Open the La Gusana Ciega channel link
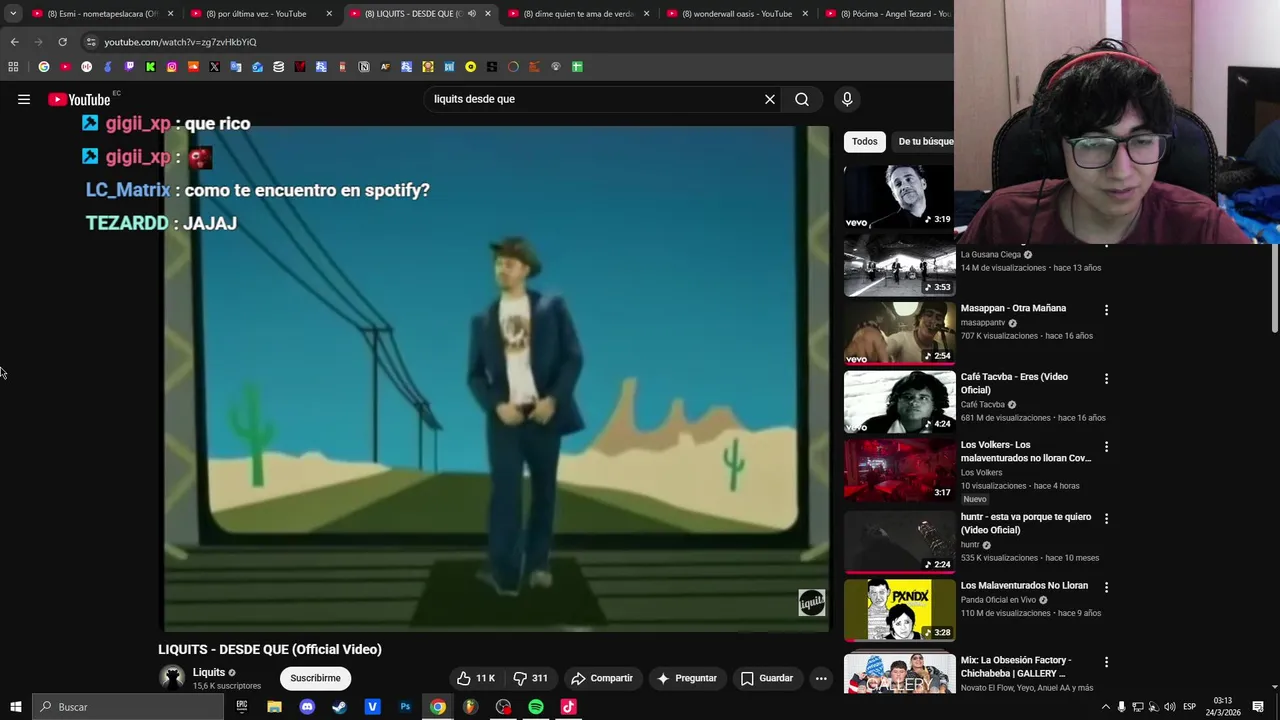Screen dimensions: 1280x720 coord(991,254)
